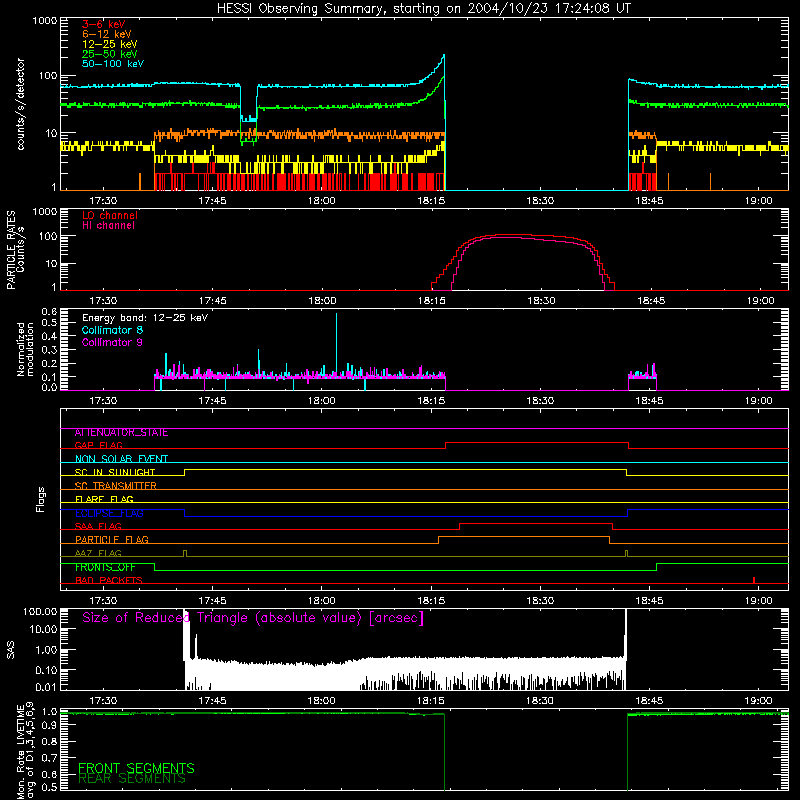This screenshot has width=800, height=800.
Task: Click the 19:00 tick label in the counts plot
Action: (x=759, y=201)
